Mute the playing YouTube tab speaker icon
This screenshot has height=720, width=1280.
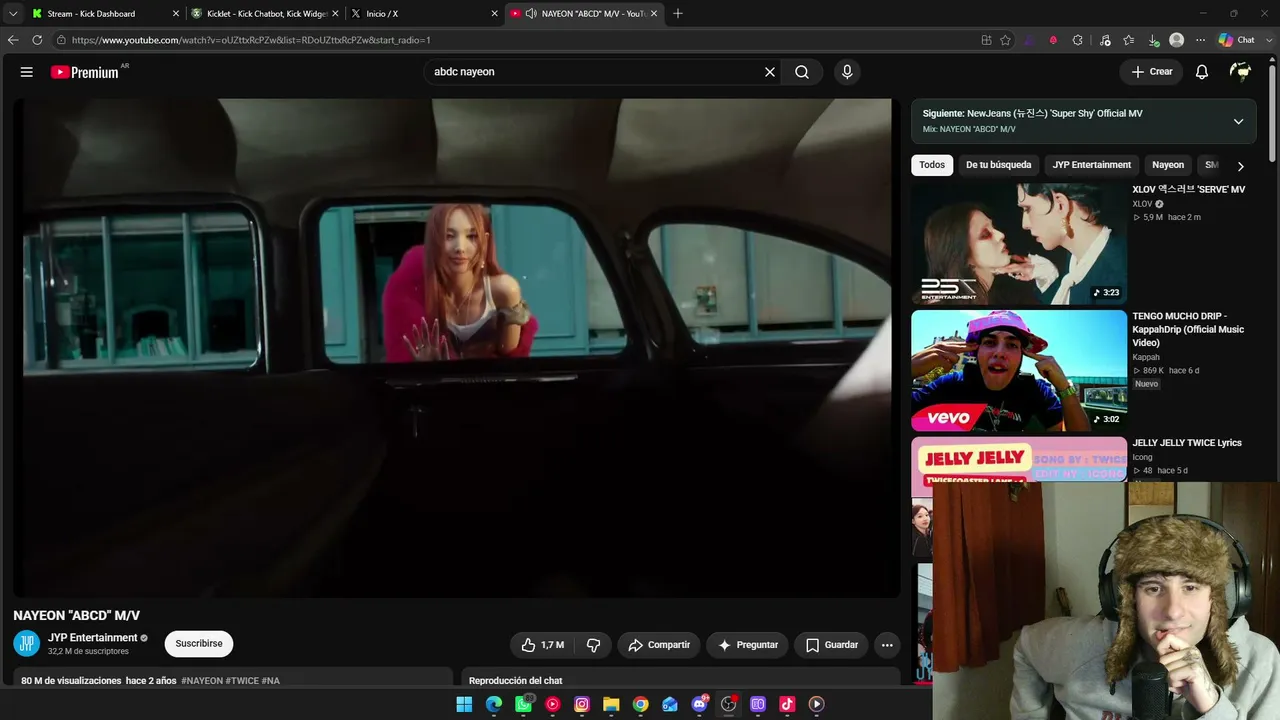(530, 14)
